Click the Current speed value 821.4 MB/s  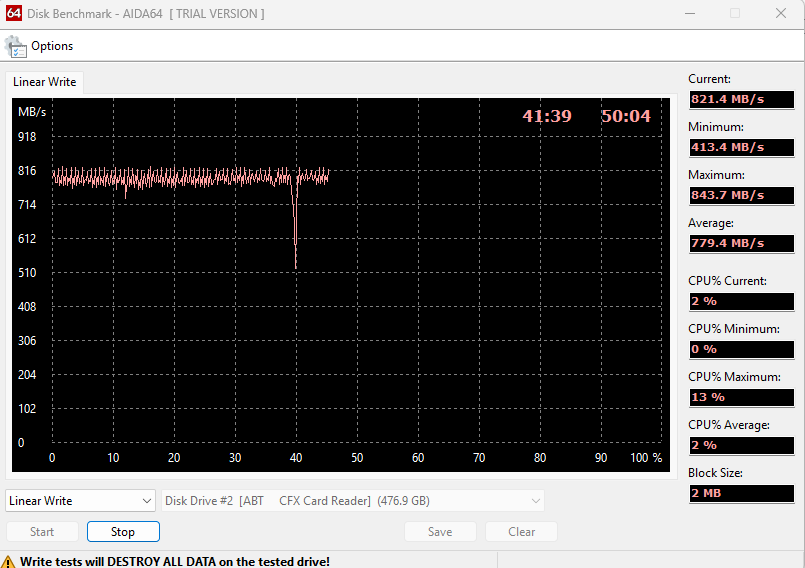(x=741, y=100)
